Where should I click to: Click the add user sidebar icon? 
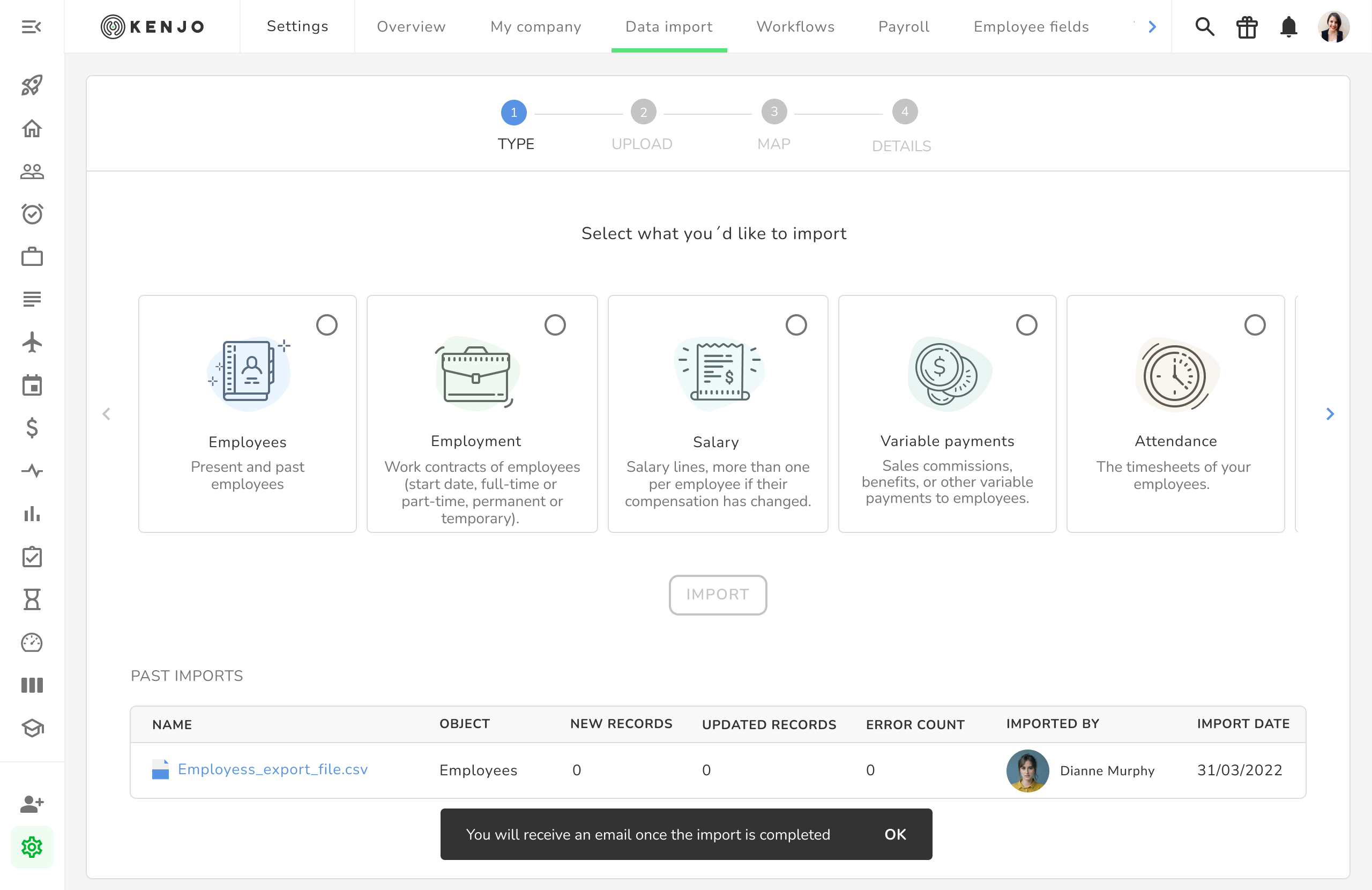tap(32, 804)
